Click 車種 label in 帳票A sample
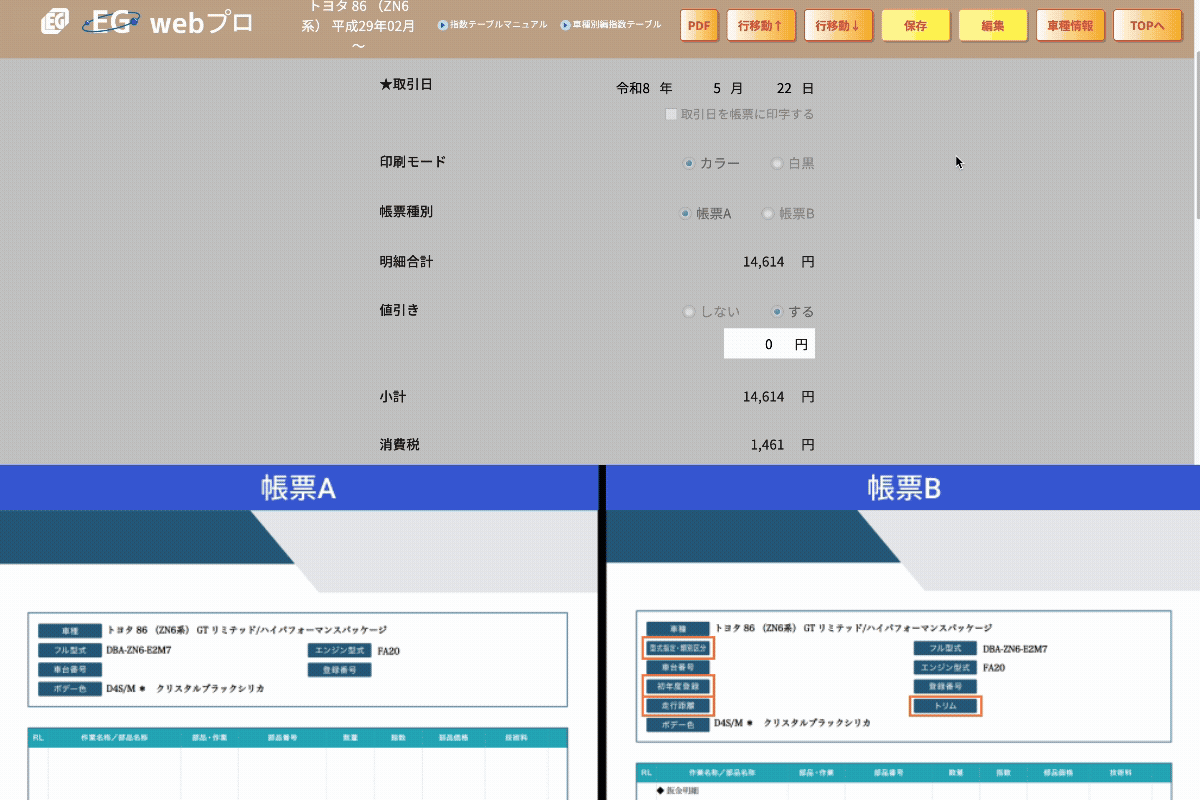 70,631
